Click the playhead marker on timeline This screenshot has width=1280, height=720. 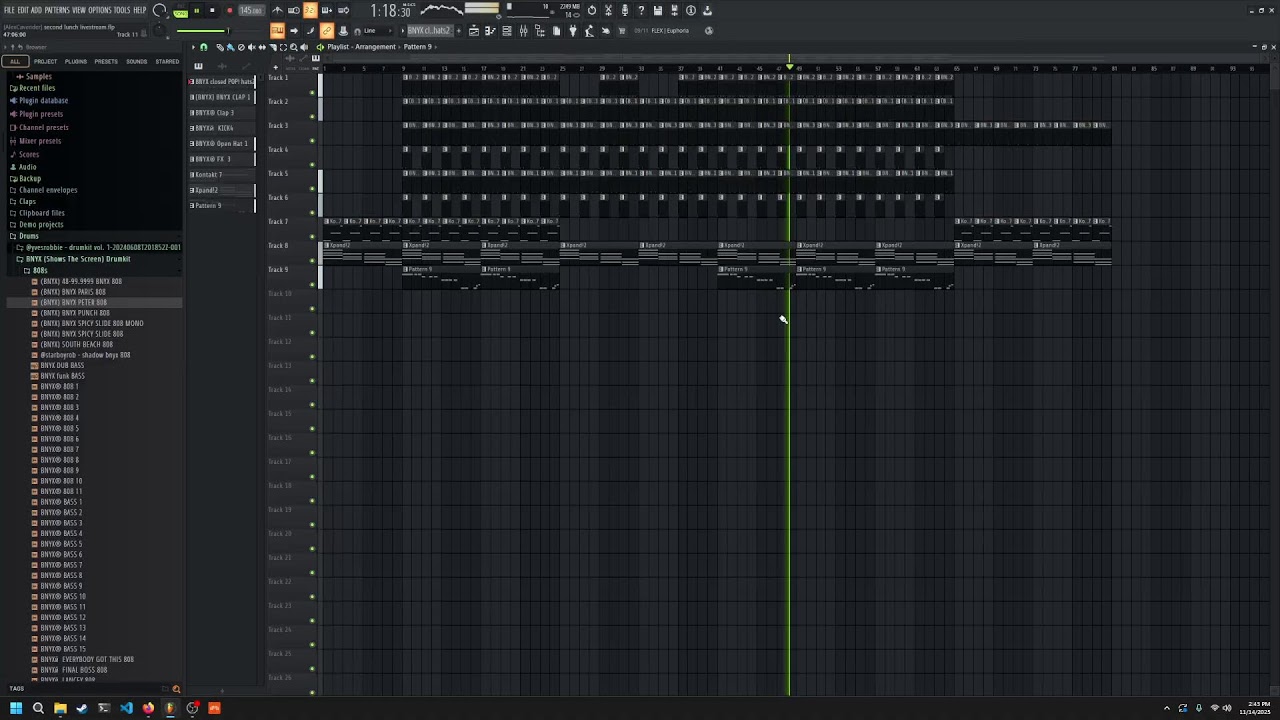tap(789, 66)
